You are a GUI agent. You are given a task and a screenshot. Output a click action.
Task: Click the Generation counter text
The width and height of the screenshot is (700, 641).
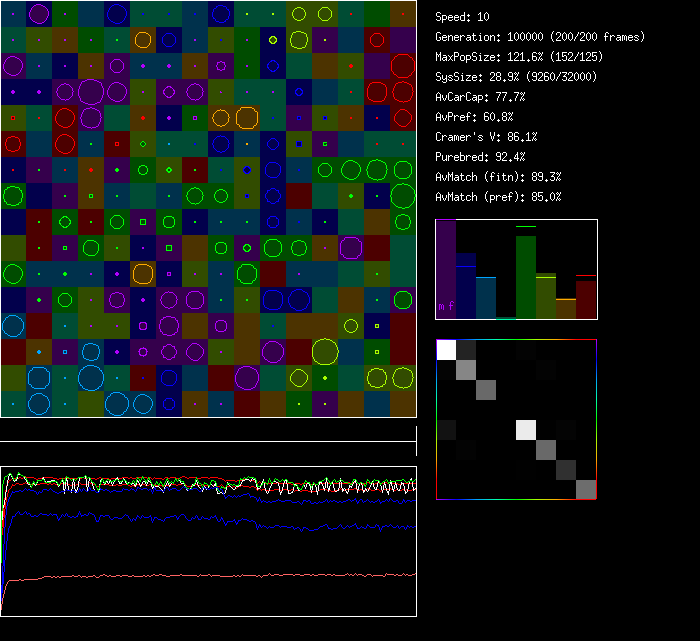(540, 37)
